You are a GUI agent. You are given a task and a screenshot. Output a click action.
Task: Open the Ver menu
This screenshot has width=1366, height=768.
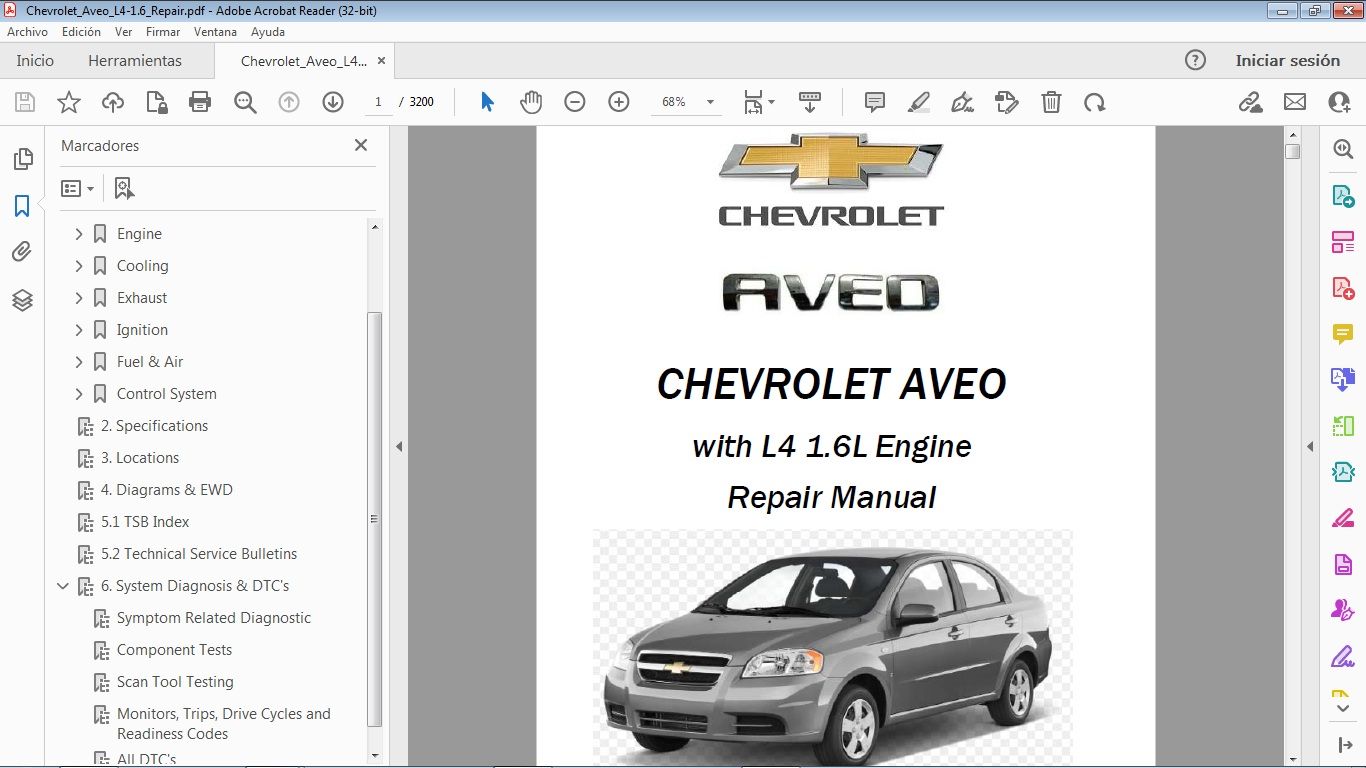(123, 32)
